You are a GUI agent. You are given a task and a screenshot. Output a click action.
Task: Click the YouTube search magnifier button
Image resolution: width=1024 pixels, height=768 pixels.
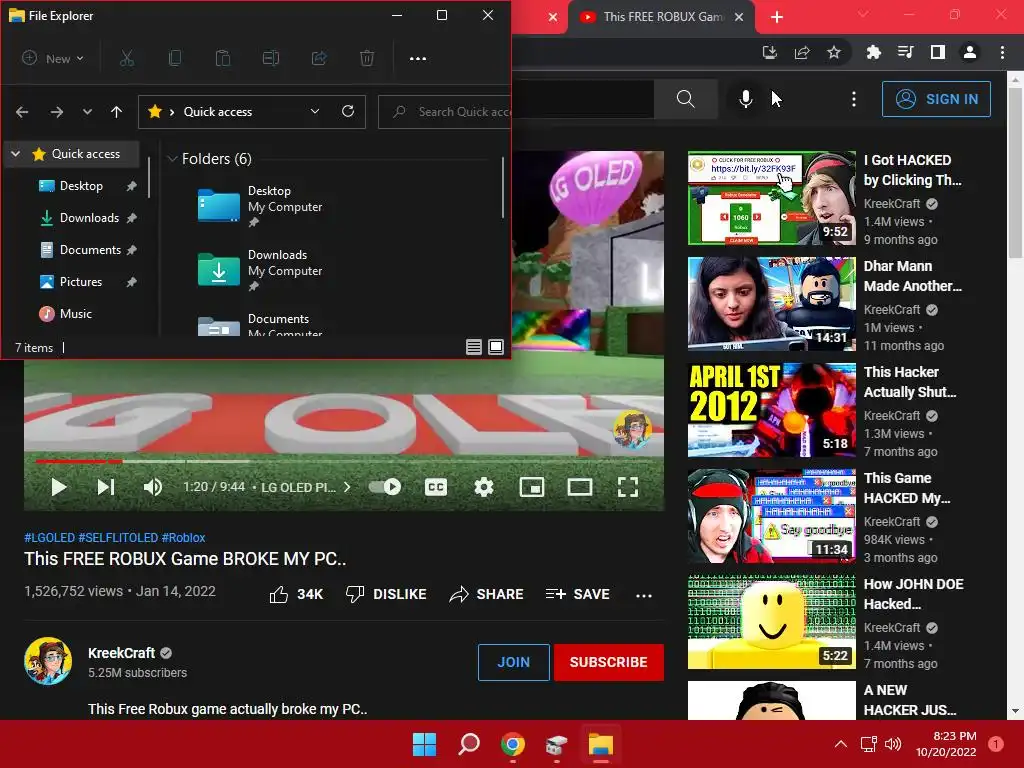click(686, 99)
